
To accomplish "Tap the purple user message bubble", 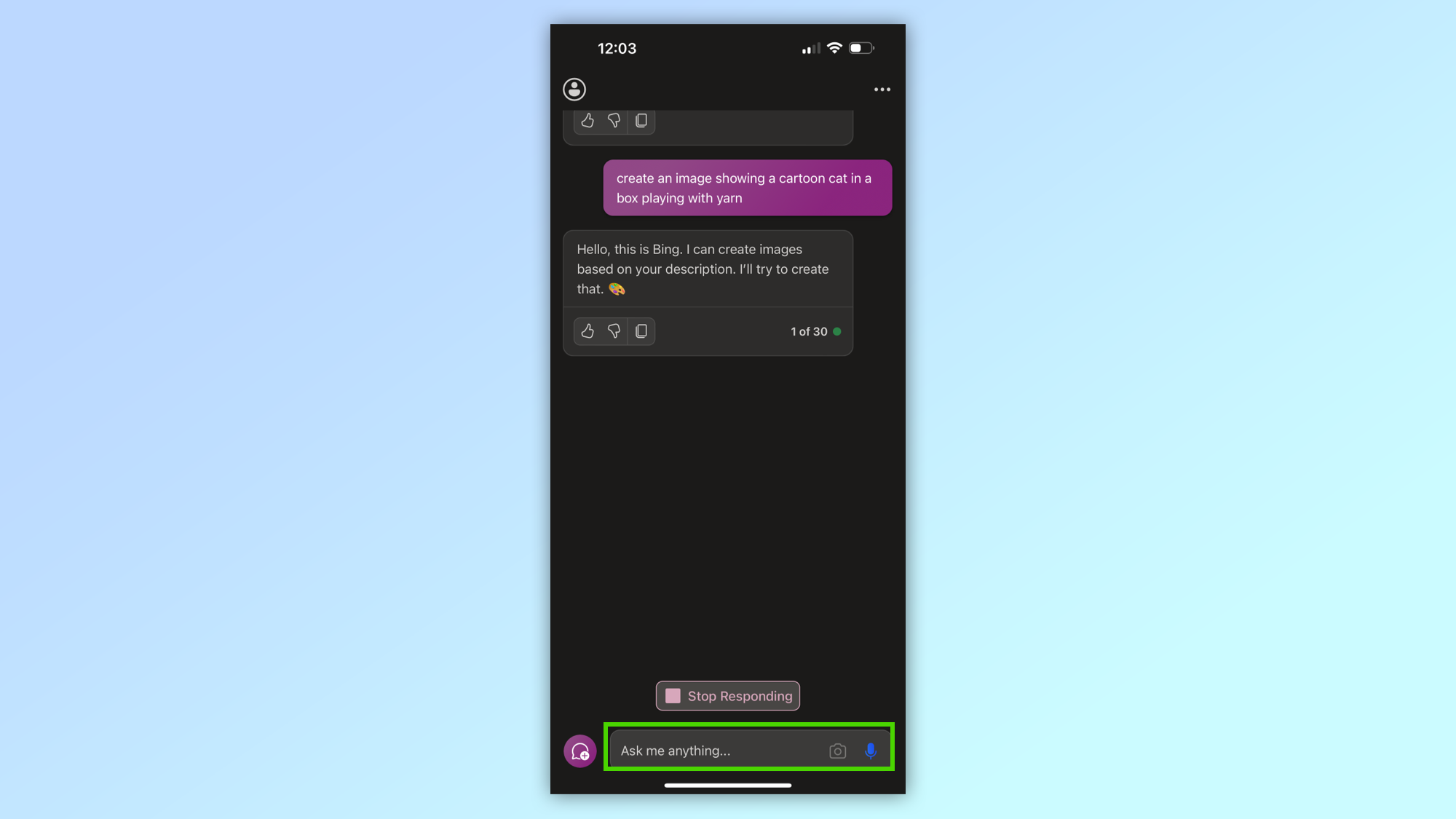I will click(748, 188).
